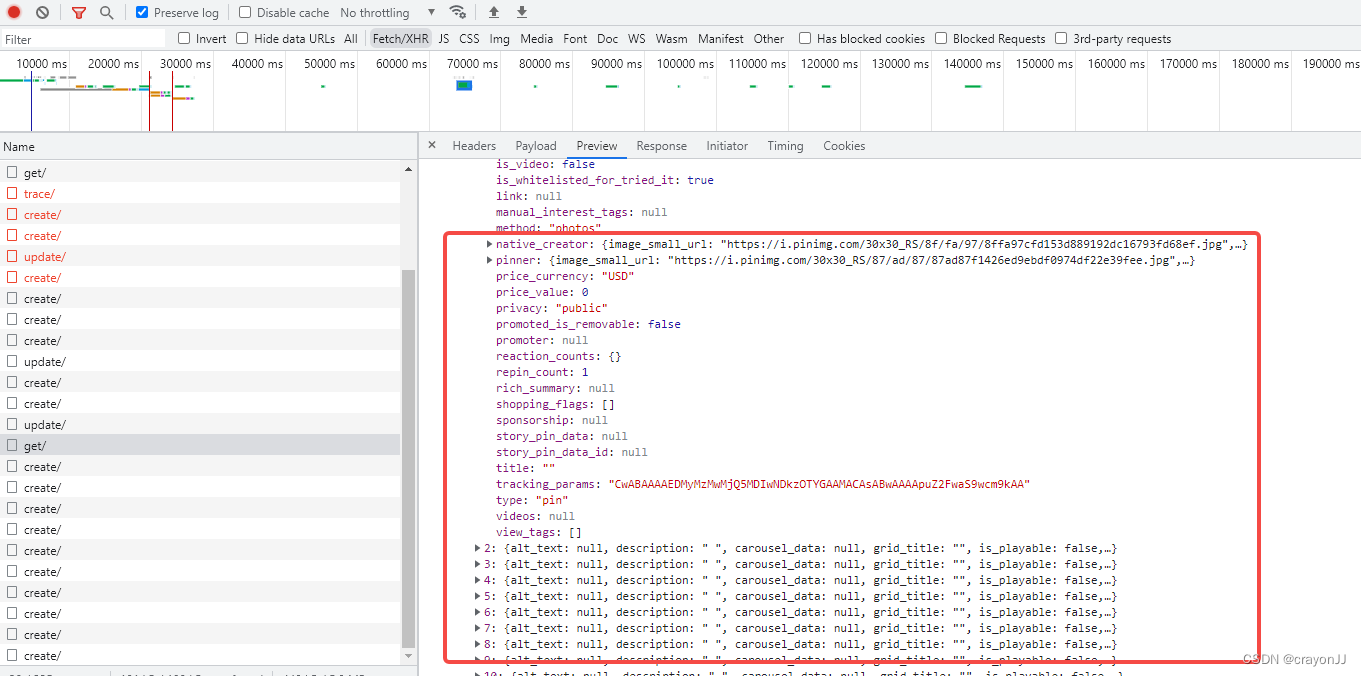Expand array item 4 in preview

477,580
